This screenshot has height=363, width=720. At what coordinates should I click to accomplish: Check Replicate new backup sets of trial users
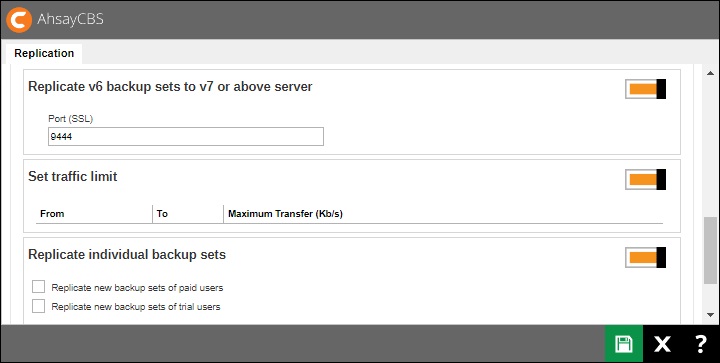point(39,306)
